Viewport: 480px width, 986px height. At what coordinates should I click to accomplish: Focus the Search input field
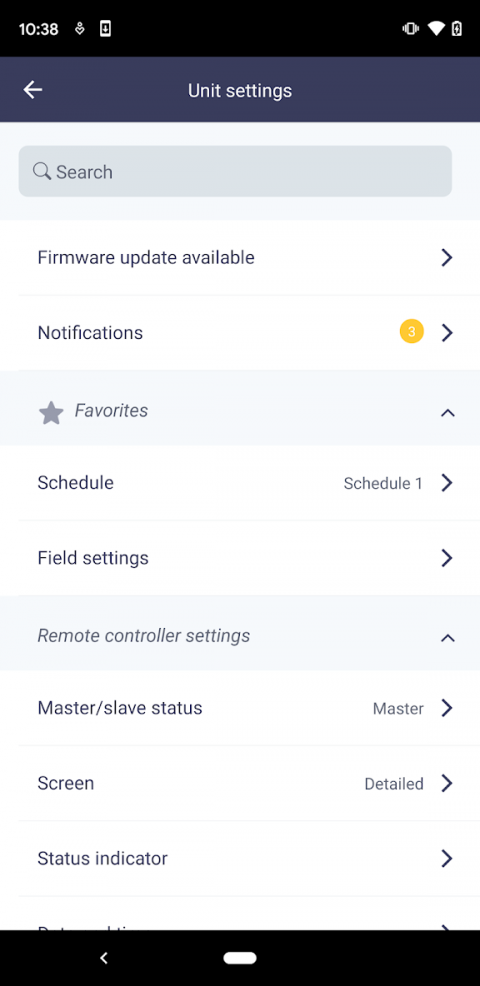coord(235,171)
